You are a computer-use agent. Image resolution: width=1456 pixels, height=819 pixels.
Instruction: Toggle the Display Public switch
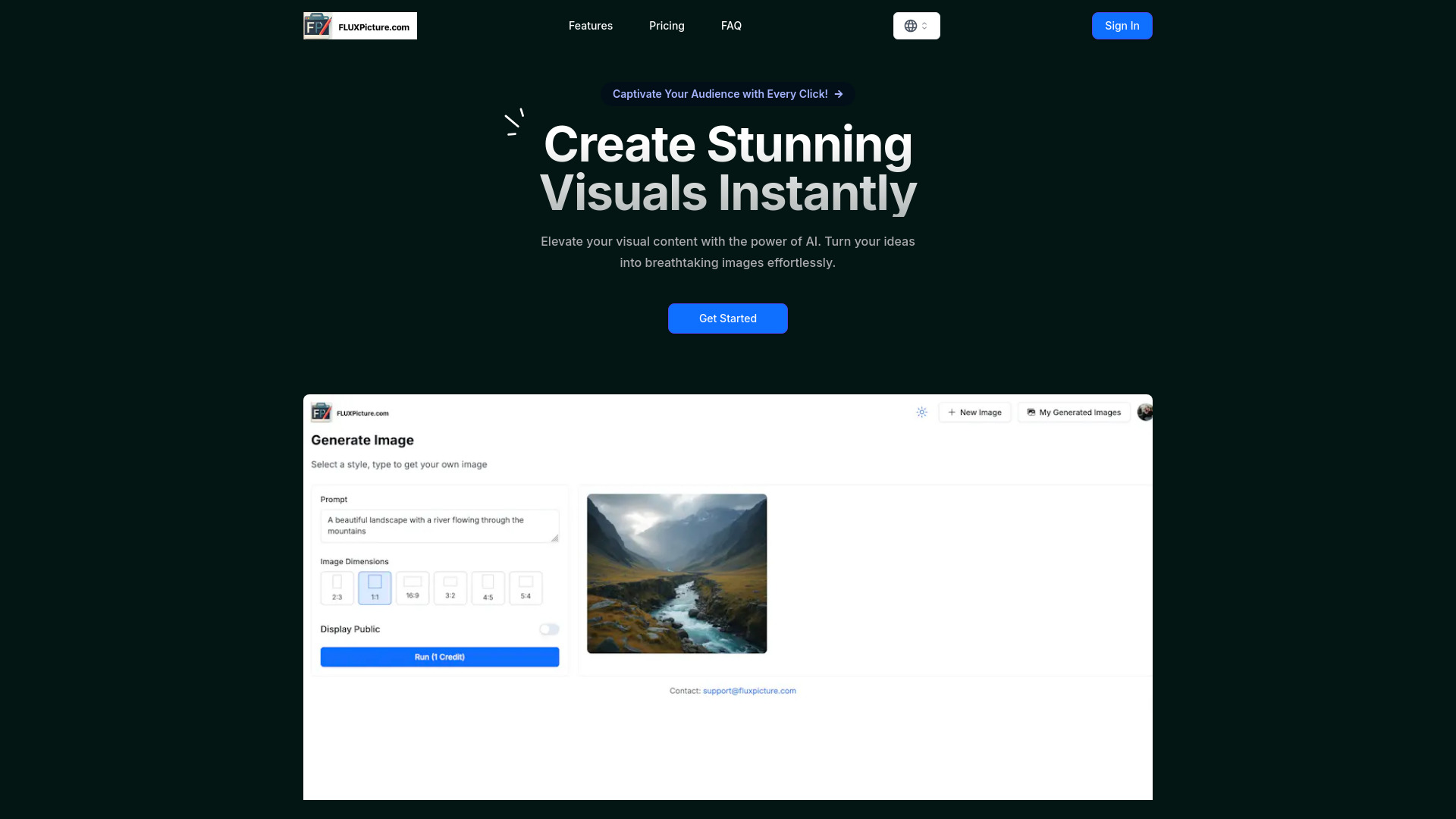(x=548, y=629)
